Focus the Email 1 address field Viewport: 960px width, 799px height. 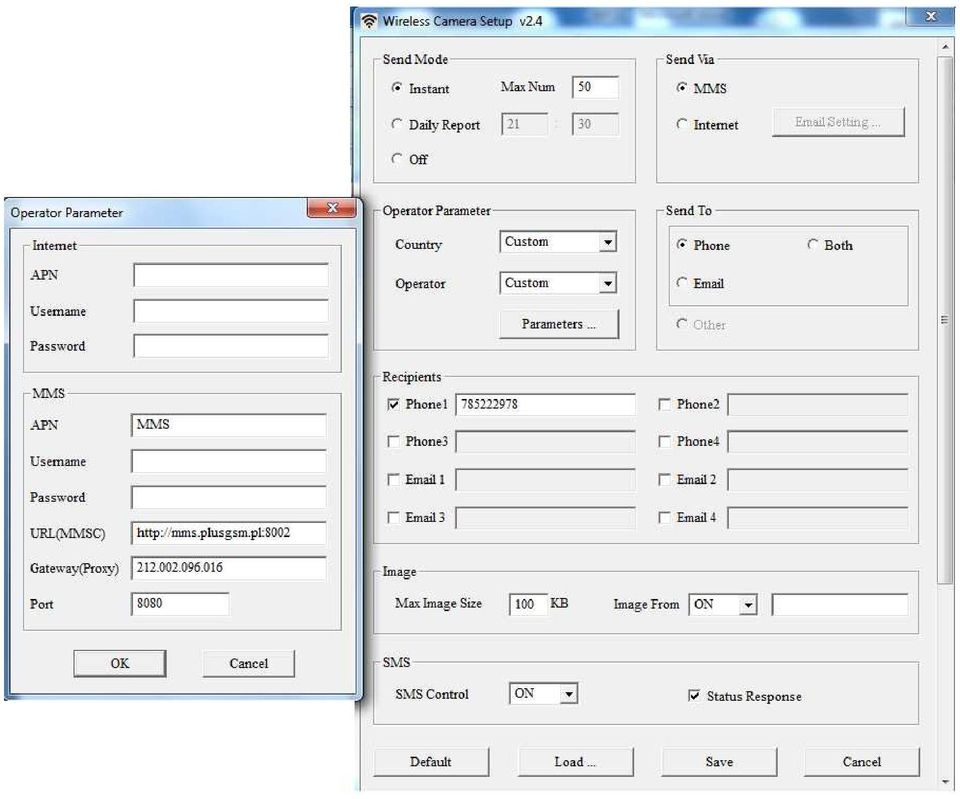(546, 480)
